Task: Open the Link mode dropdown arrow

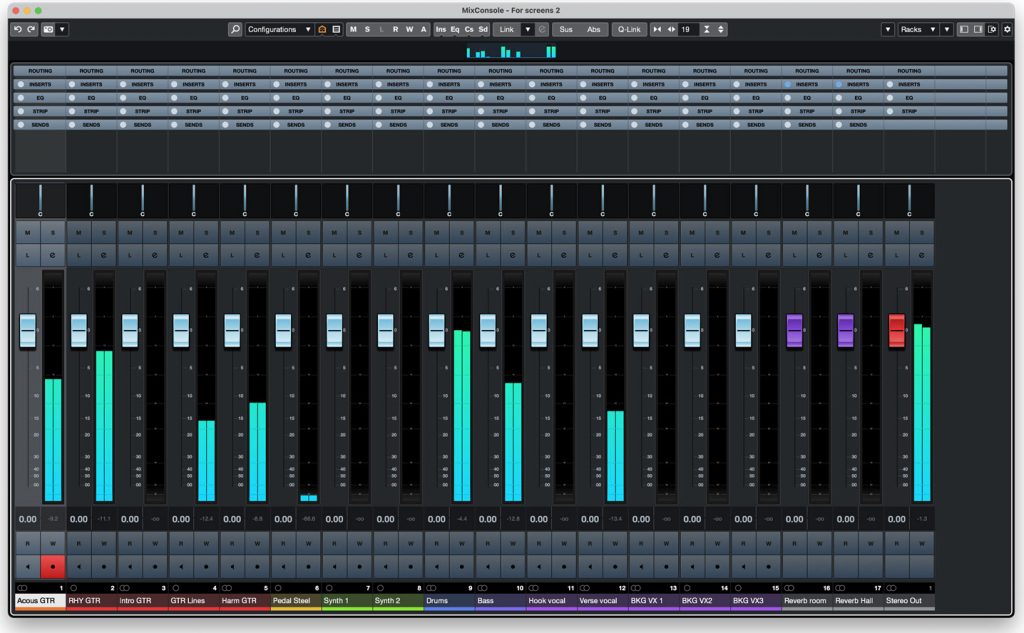Action: [528, 29]
